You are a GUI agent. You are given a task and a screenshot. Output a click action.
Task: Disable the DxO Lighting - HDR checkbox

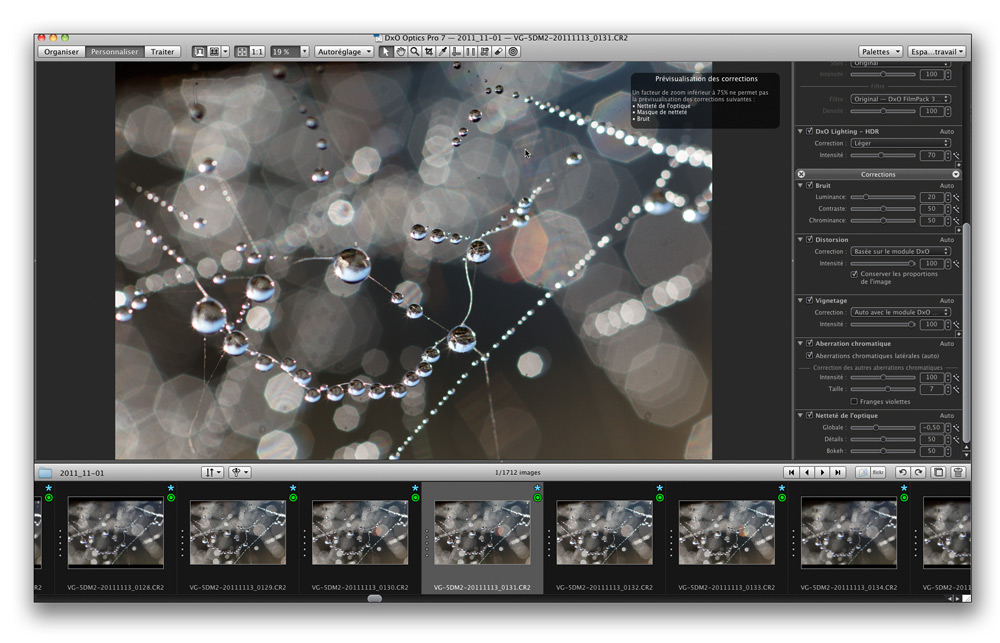coord(809,131)
